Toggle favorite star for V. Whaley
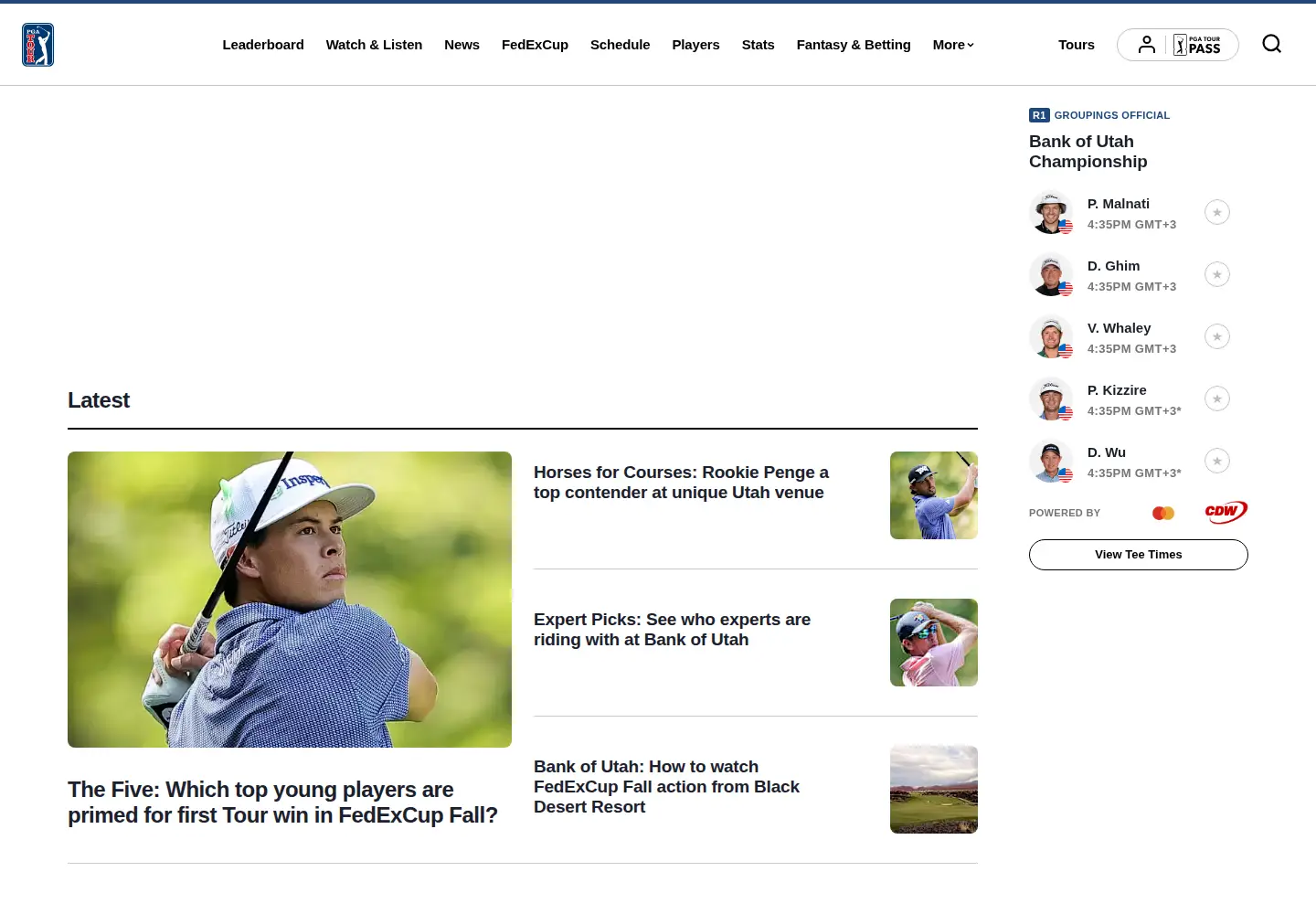Screen dimensions: 1316x914 1217,336
